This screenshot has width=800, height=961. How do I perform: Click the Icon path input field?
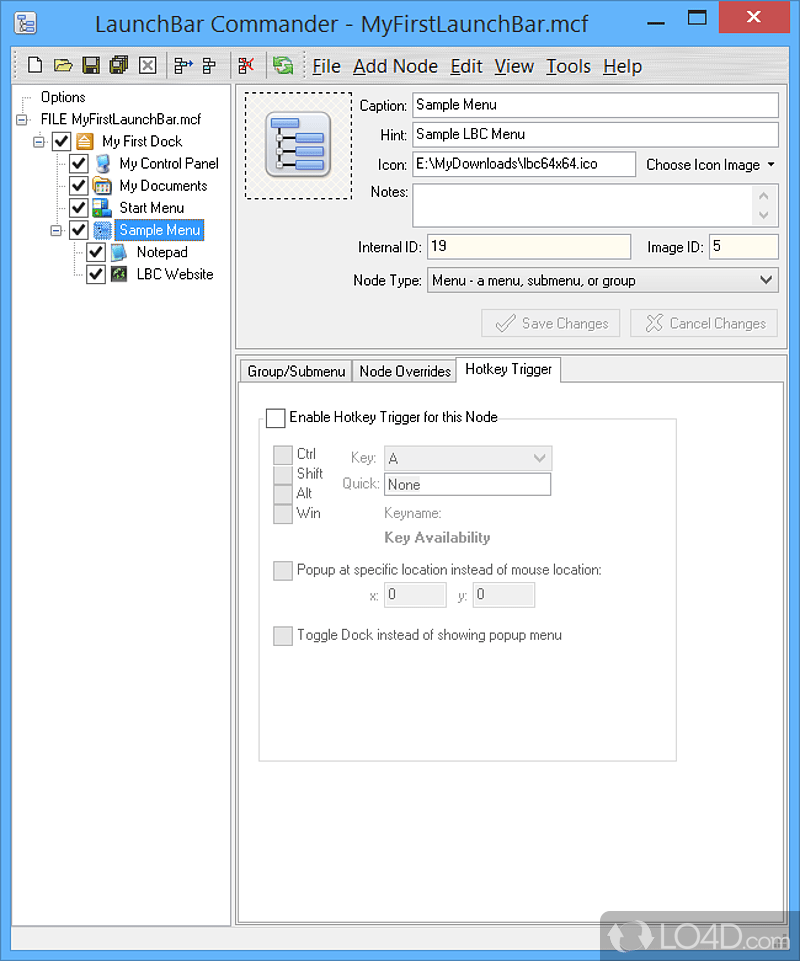coord(524,164)
